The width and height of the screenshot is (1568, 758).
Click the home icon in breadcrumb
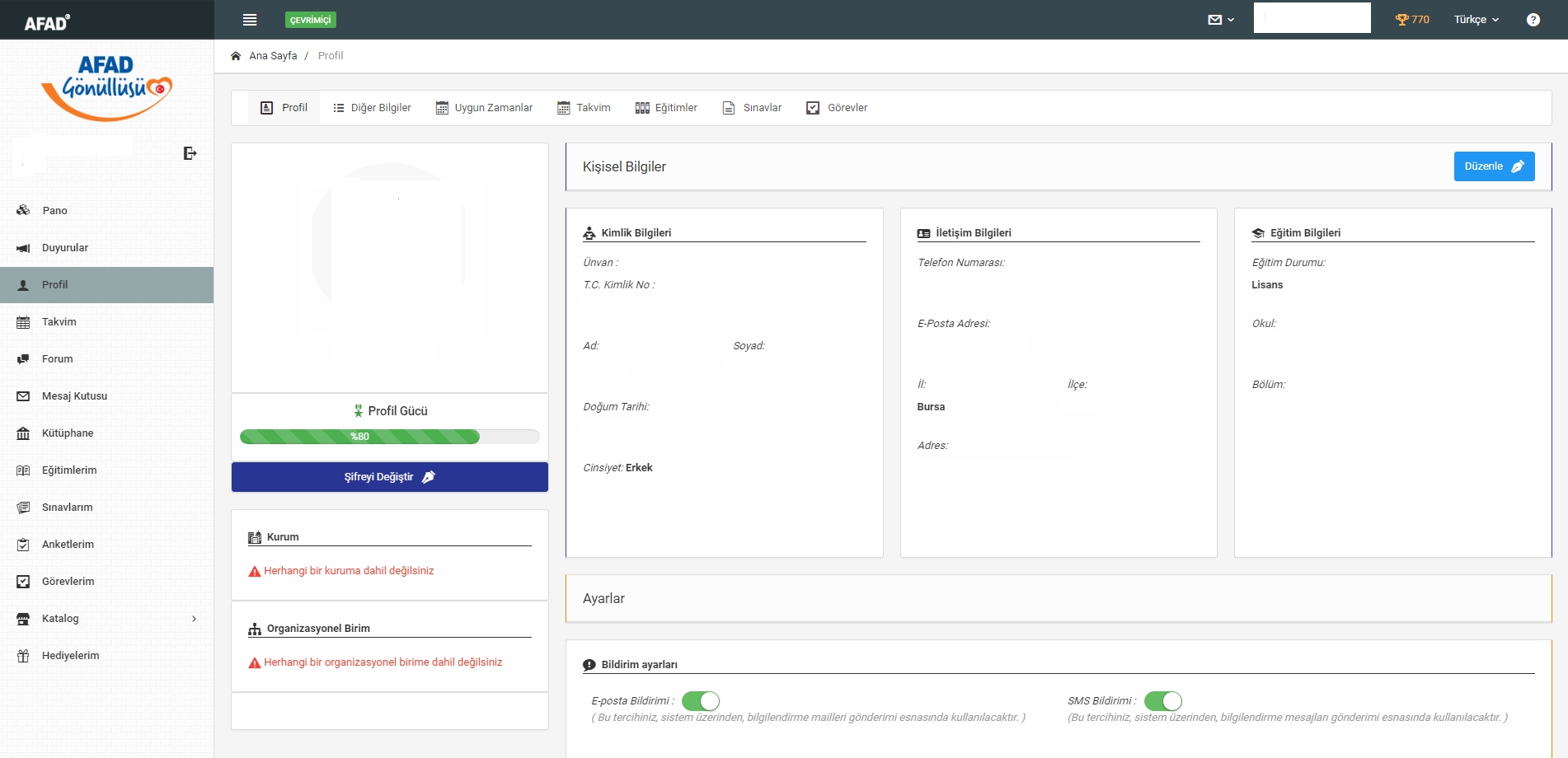pyautogui.click(x=236, y=56)
